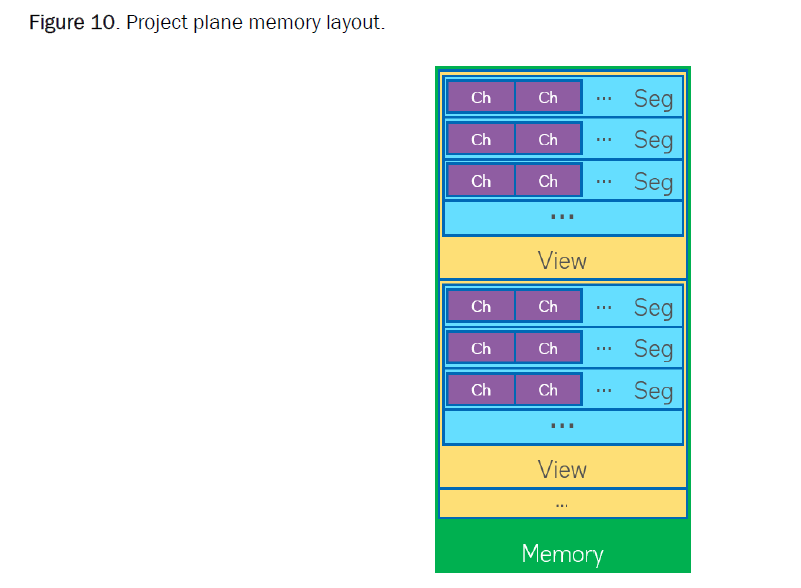Click first Ch block in lower view's third segment
The image size is (801, 588).
(481, 391)
